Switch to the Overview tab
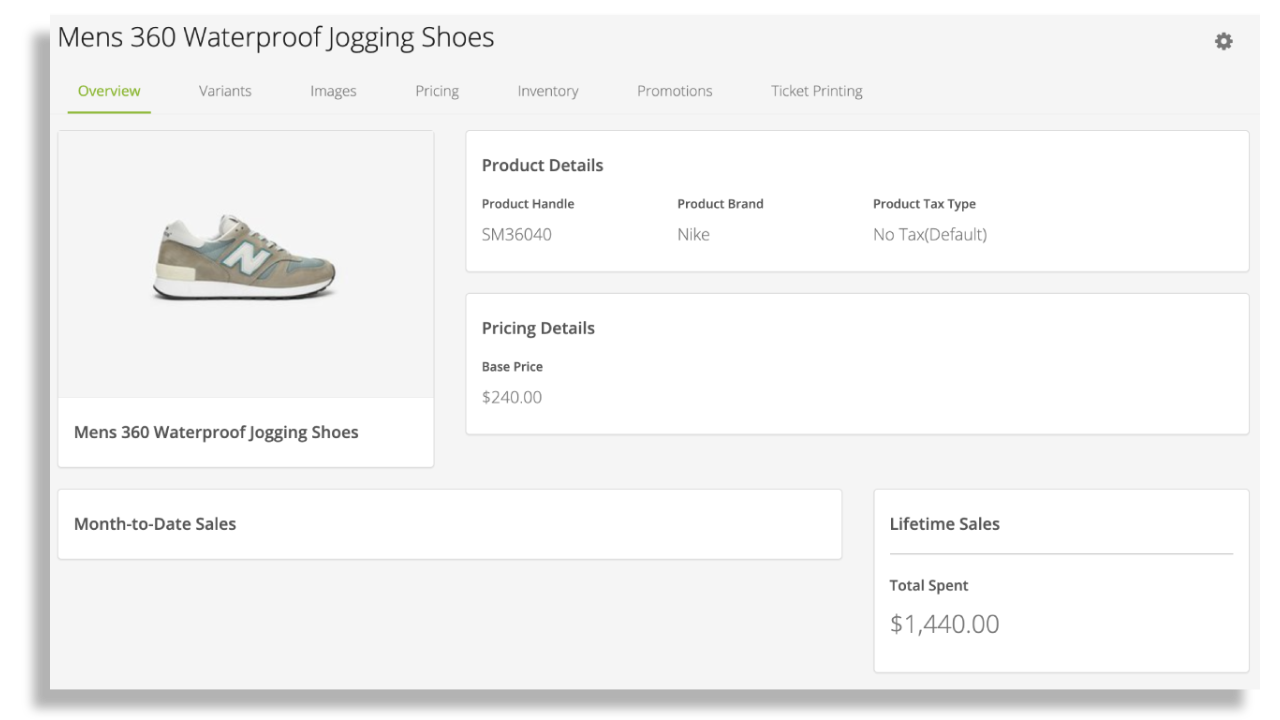1280x720 pixels. click(x=109, y=91)
